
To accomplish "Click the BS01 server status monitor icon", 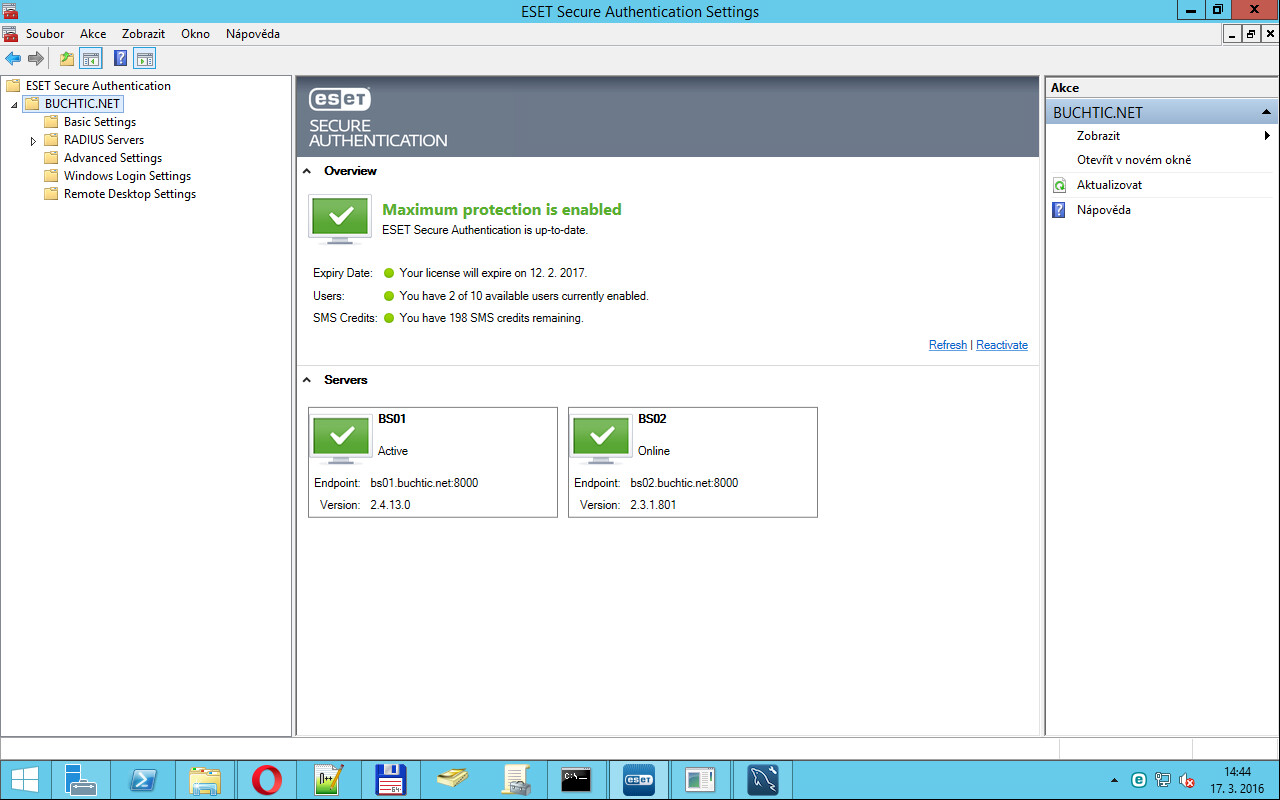I will coord(342,438).
